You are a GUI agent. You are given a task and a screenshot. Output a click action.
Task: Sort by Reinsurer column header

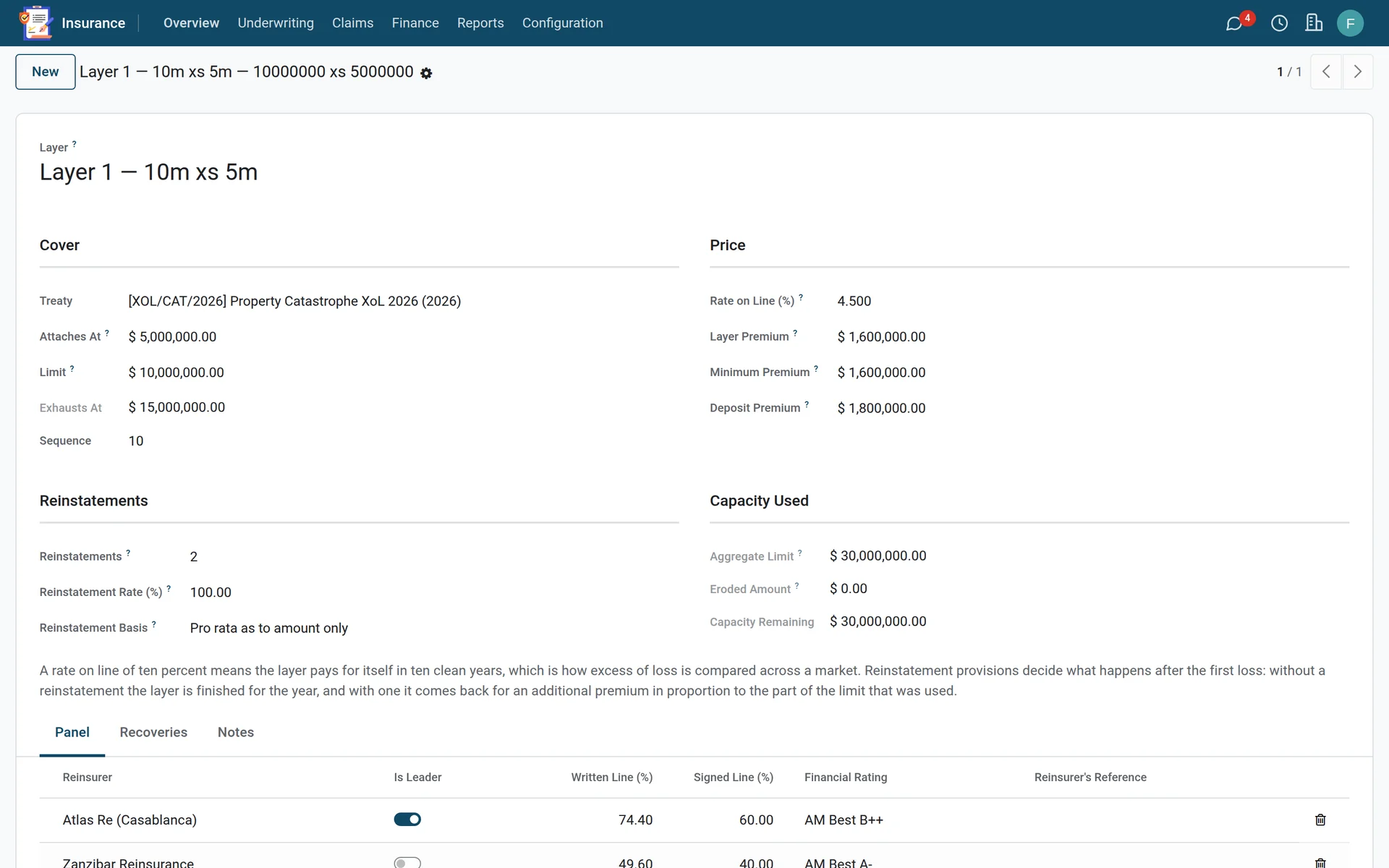pyautogui.click(x=88, y=777)
